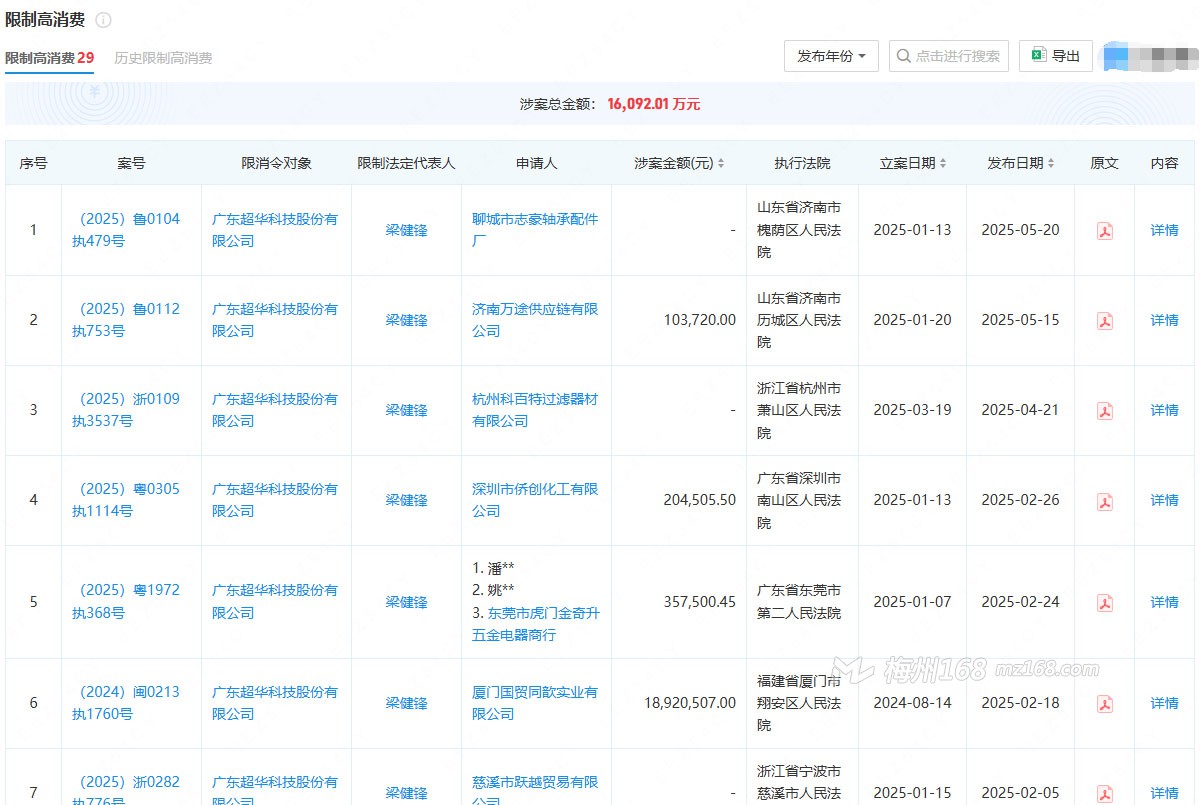
Task: Select the amount 204,505.50 cell
Action: pyautogui.click(x=699, y=500)
